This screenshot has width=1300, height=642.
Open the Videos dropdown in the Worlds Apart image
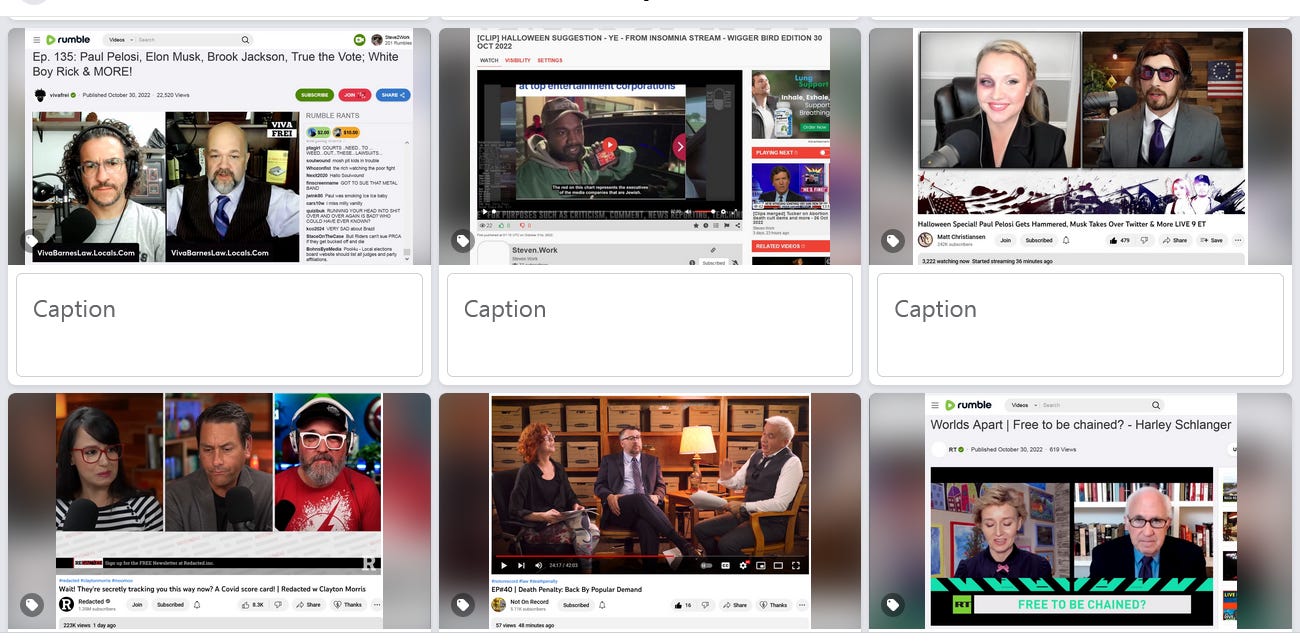click(x=1022, y=405)
